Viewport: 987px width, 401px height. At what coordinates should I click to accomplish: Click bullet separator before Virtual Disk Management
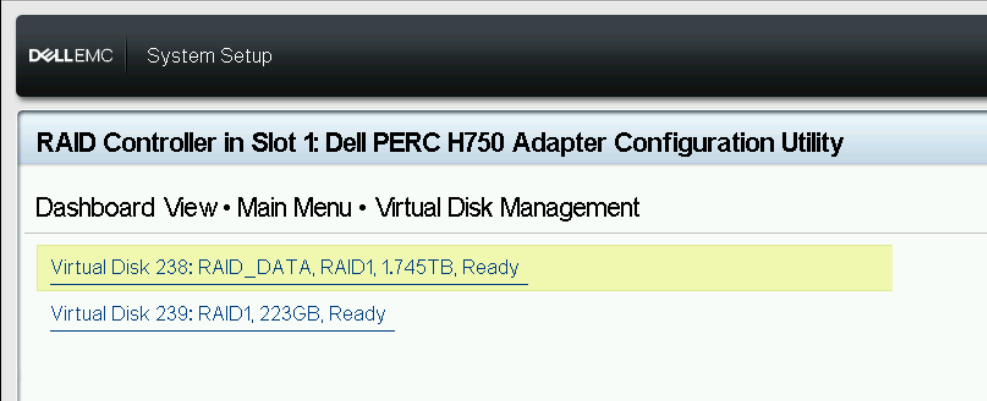click(363, 208)
